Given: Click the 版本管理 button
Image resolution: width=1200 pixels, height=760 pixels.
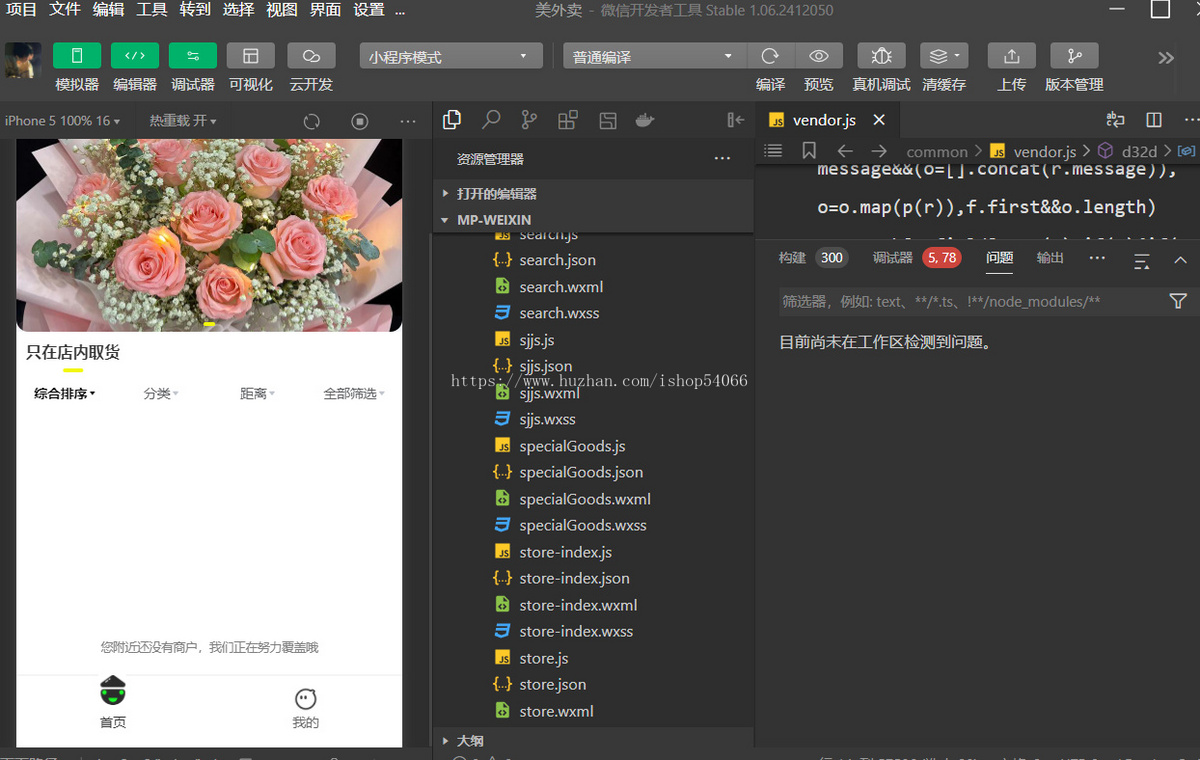Looking at the screenshot, I should click(1073, 55).
